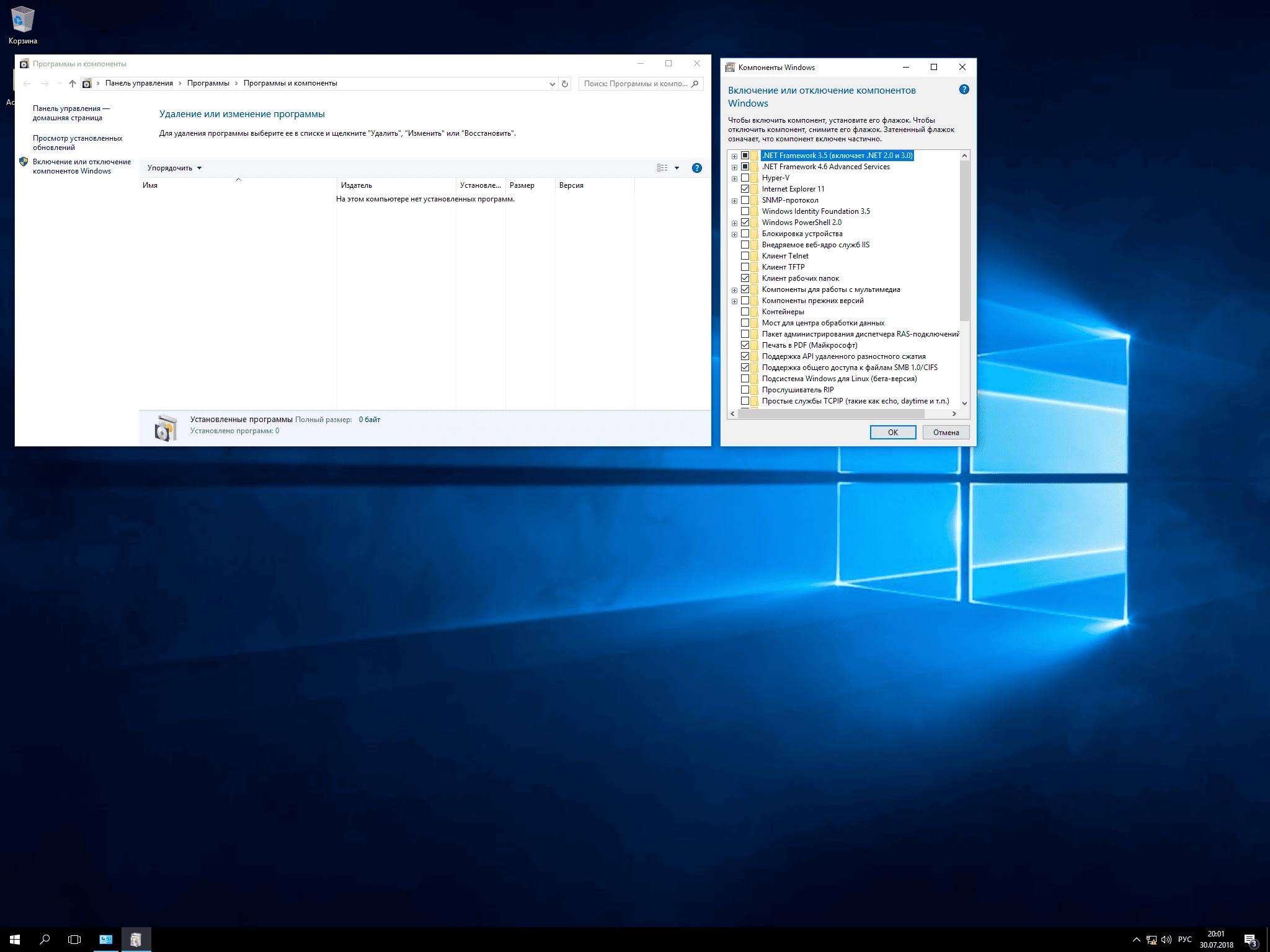Sort by Размер column header
This screenshot has width=1270, height=952.
530,185
